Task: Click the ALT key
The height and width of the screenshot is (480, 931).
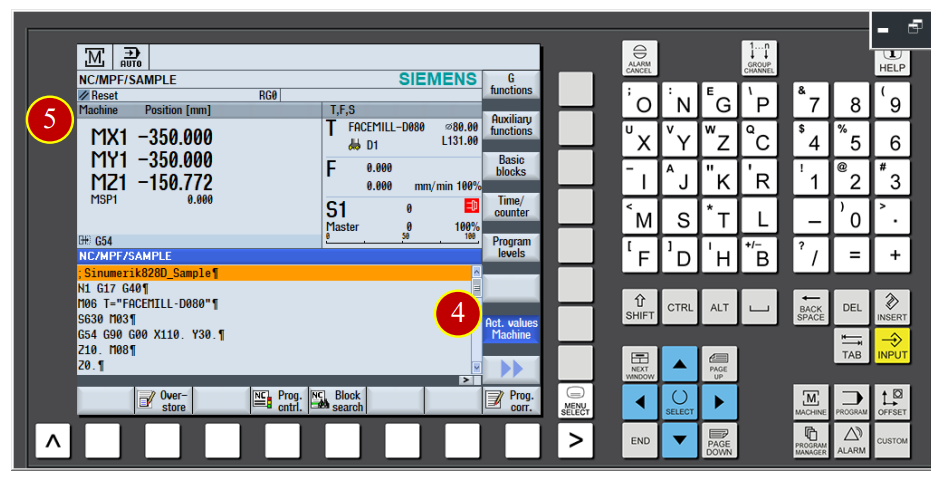Action: (719, 307)
